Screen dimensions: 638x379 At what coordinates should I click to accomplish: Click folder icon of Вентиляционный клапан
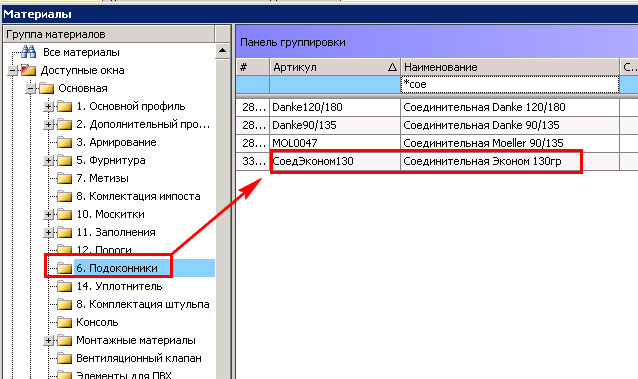64,358
